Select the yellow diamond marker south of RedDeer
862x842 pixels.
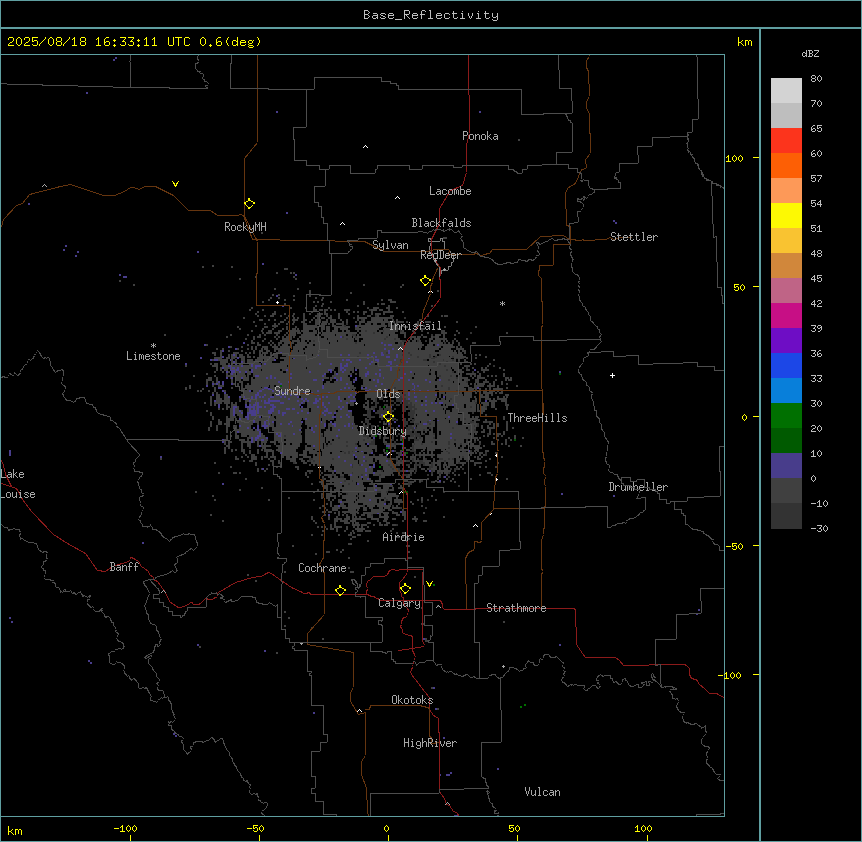(x=425, y=281)
